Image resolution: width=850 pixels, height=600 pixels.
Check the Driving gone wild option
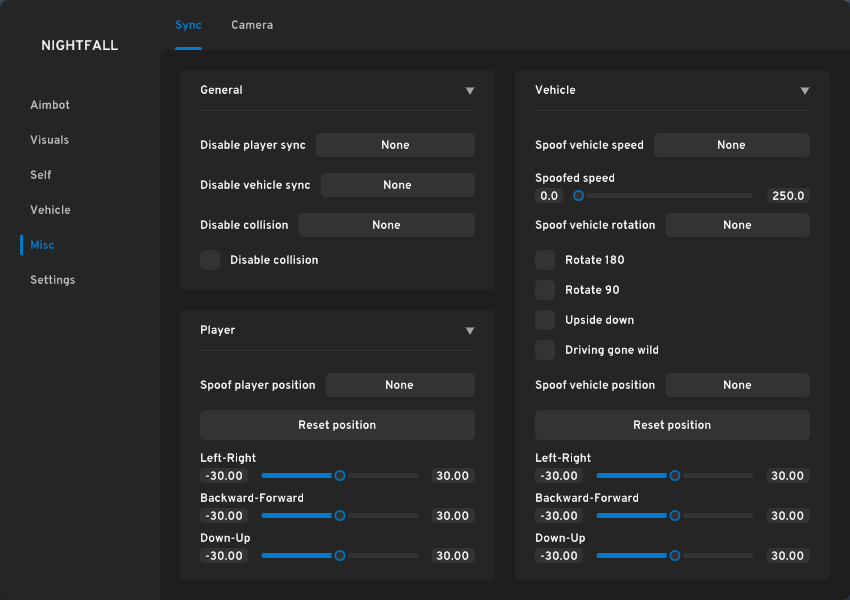(545, 350)
